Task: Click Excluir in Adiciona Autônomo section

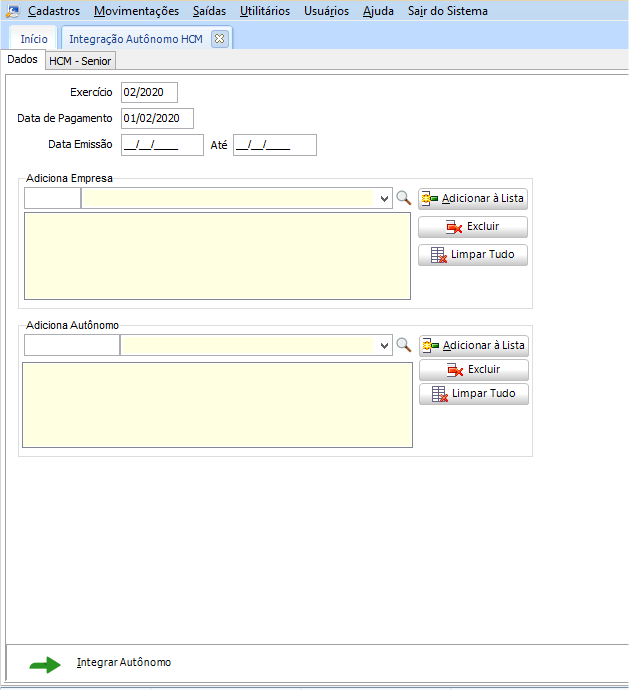Action: pos(474,370)
